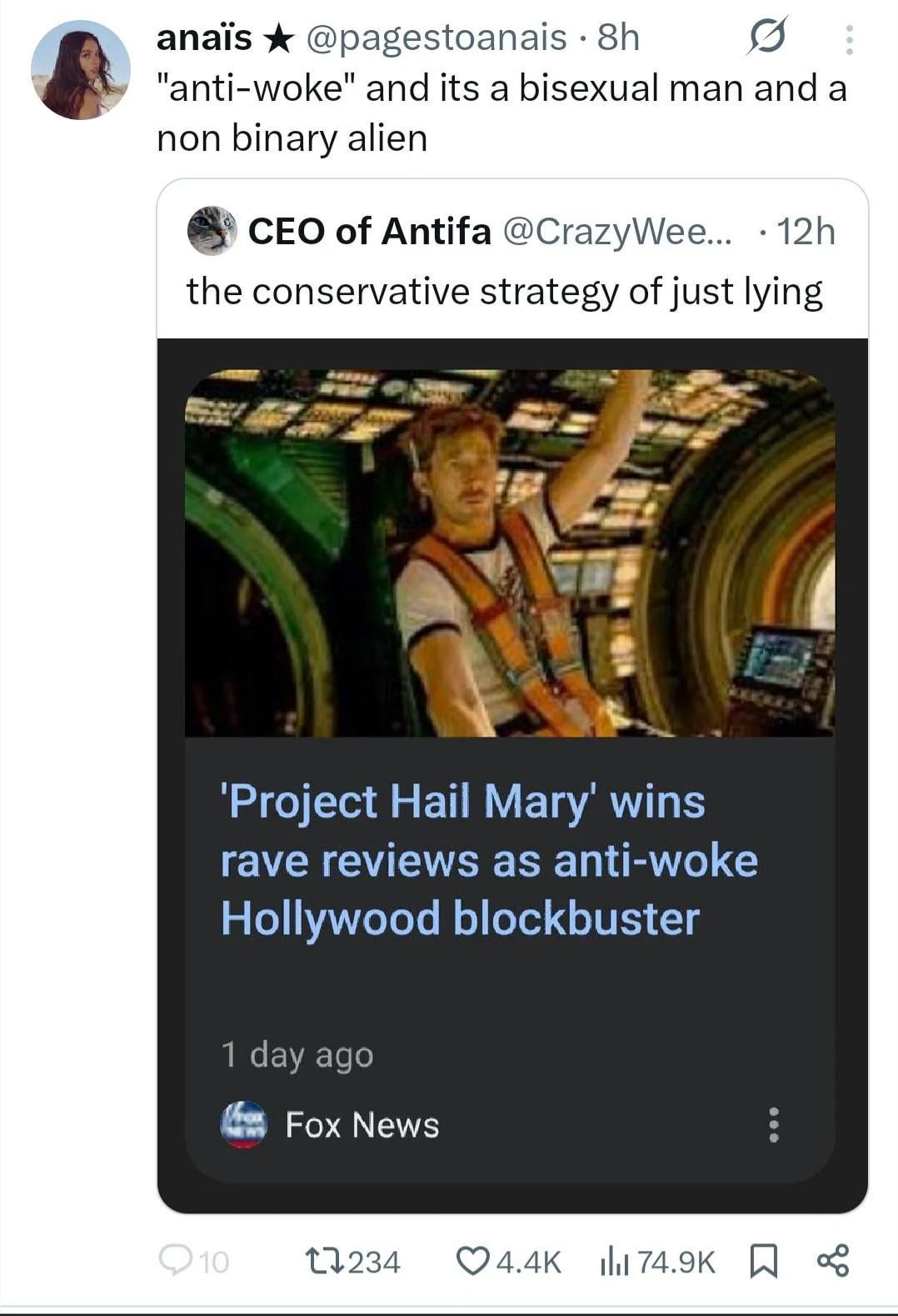Click the Grok slash-circle icon
Viewport: 898px width, 1316px height.
click(x=766, y=38)
